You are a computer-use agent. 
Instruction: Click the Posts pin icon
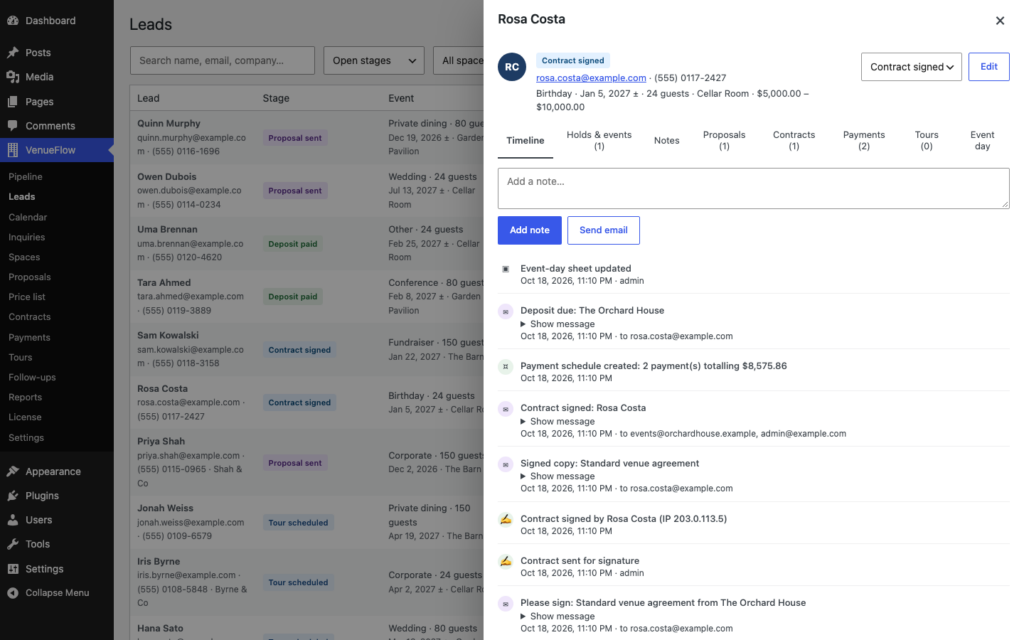[x=13, y=52]
